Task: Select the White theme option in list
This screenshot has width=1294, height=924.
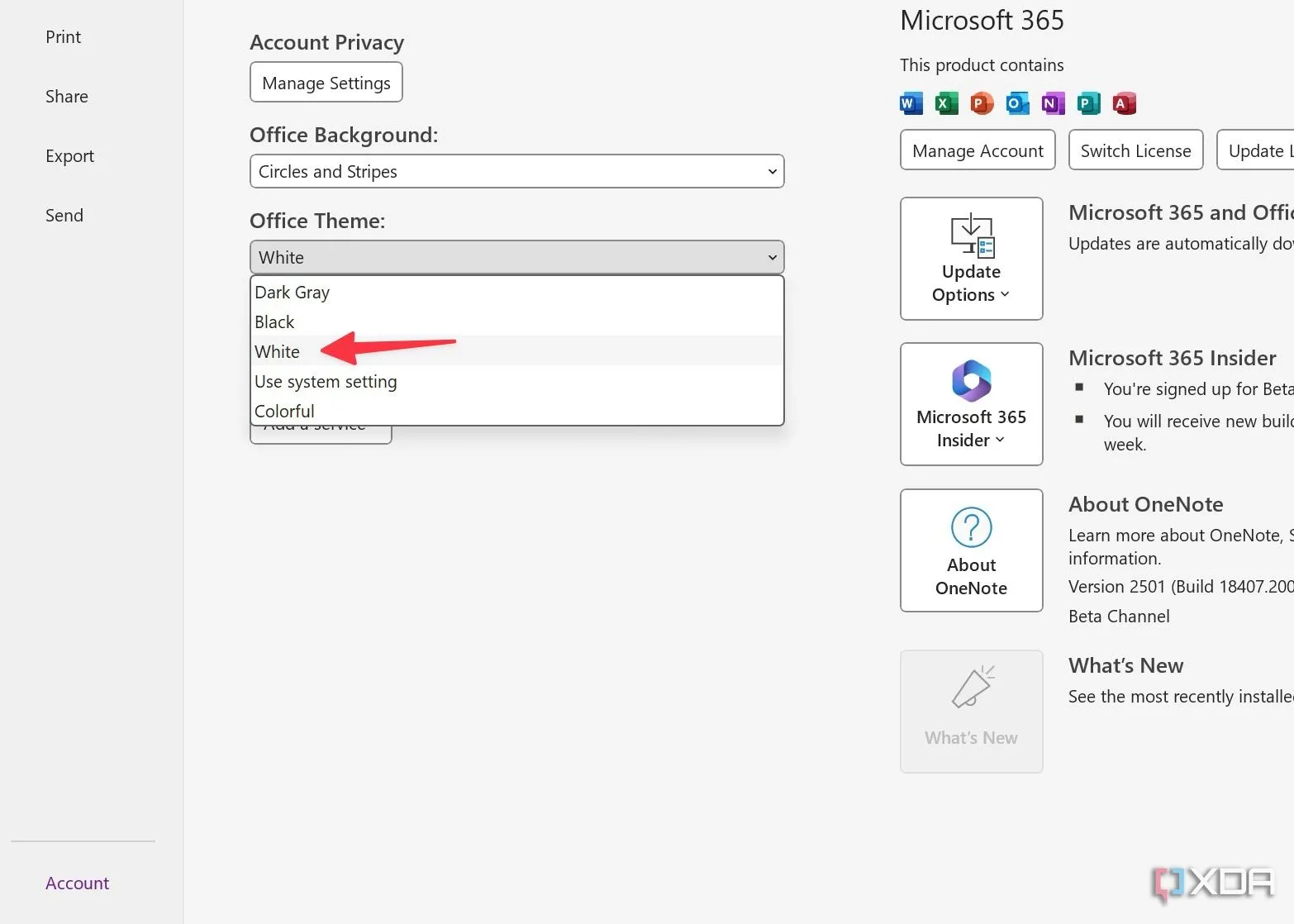Action: (x=516, y=352)
